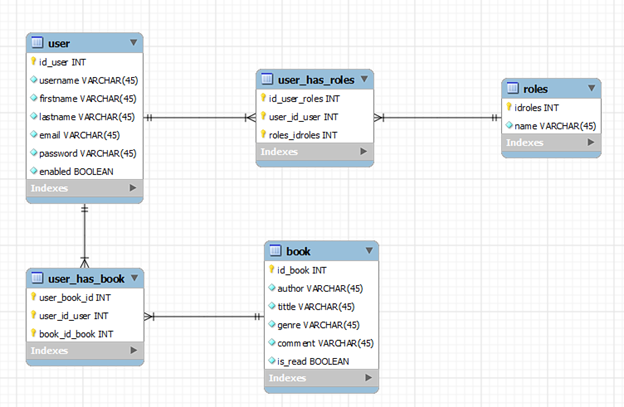The height and width of the screenshot is (407, 624).
Task: Collapse the roles table with header arrow
Action: click(x=592, y=88)
